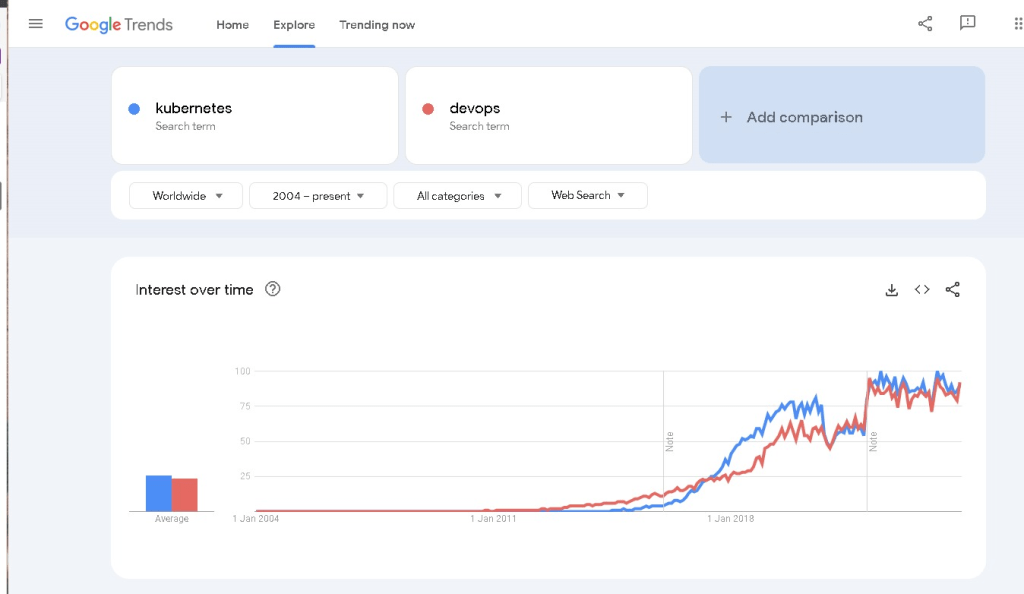Share the page via header share icon
Image resolution: width=1024 pixels, height=594 pixels.
click(925, 24)
